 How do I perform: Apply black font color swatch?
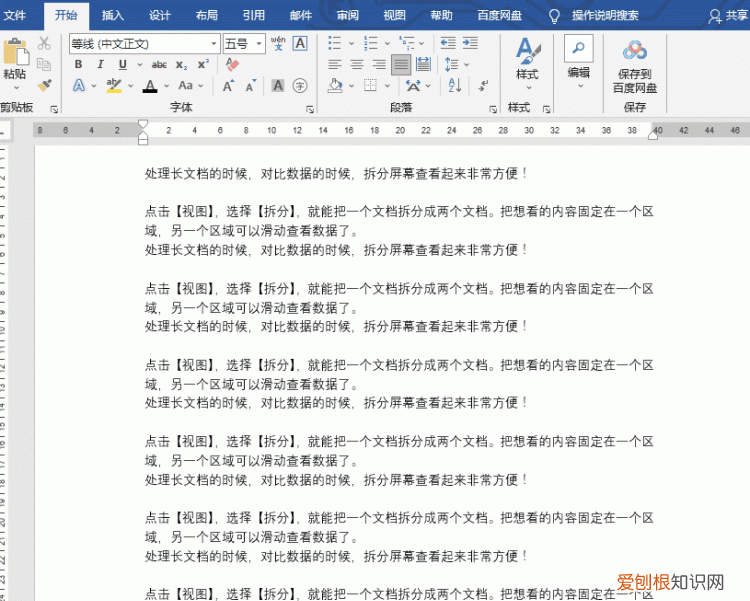point(150,86)
